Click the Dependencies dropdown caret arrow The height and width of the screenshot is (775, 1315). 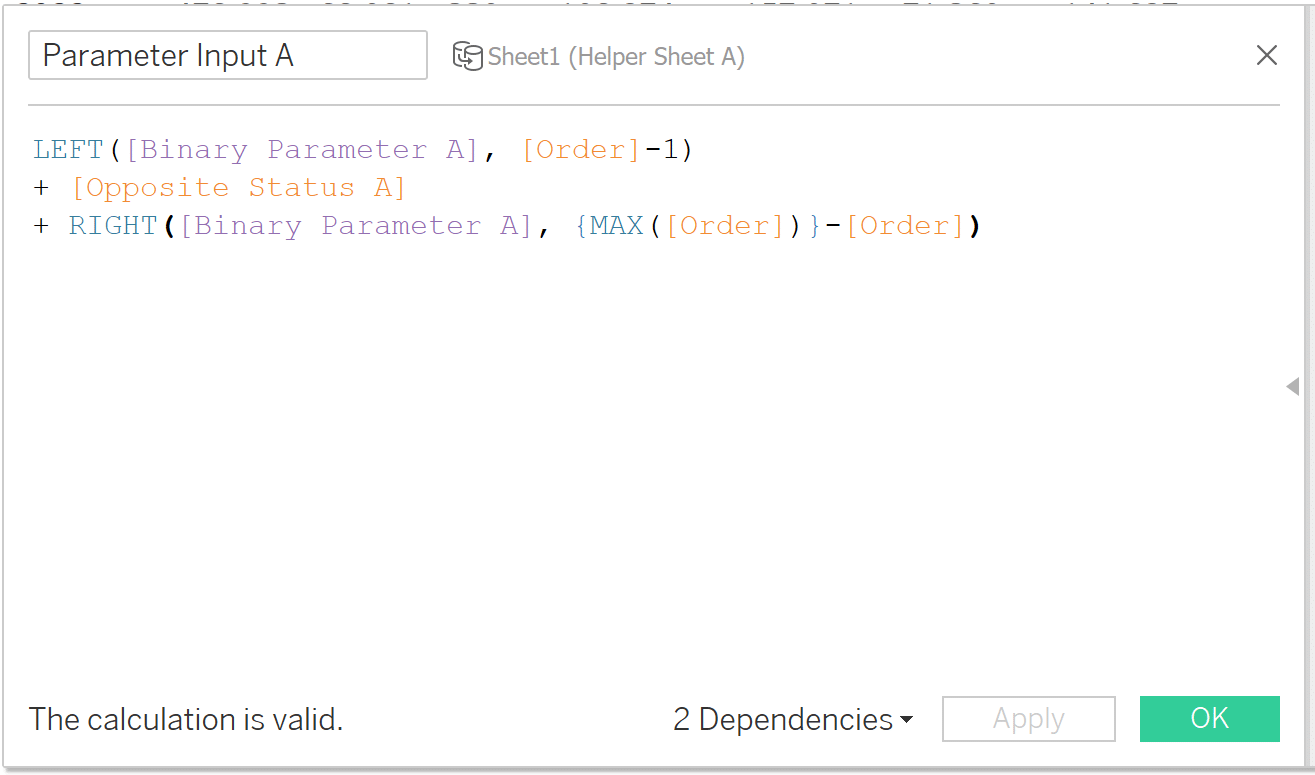(x=906, y=718)
